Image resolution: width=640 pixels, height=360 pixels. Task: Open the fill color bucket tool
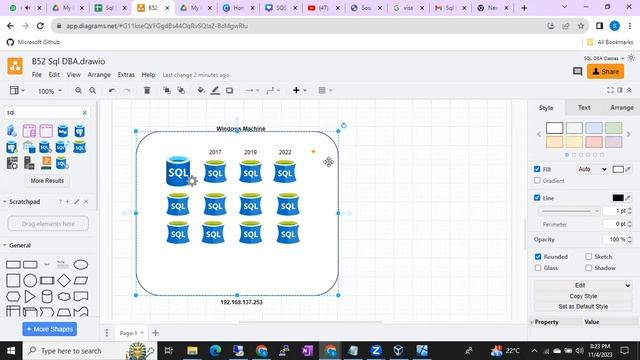tap(201, 91)
